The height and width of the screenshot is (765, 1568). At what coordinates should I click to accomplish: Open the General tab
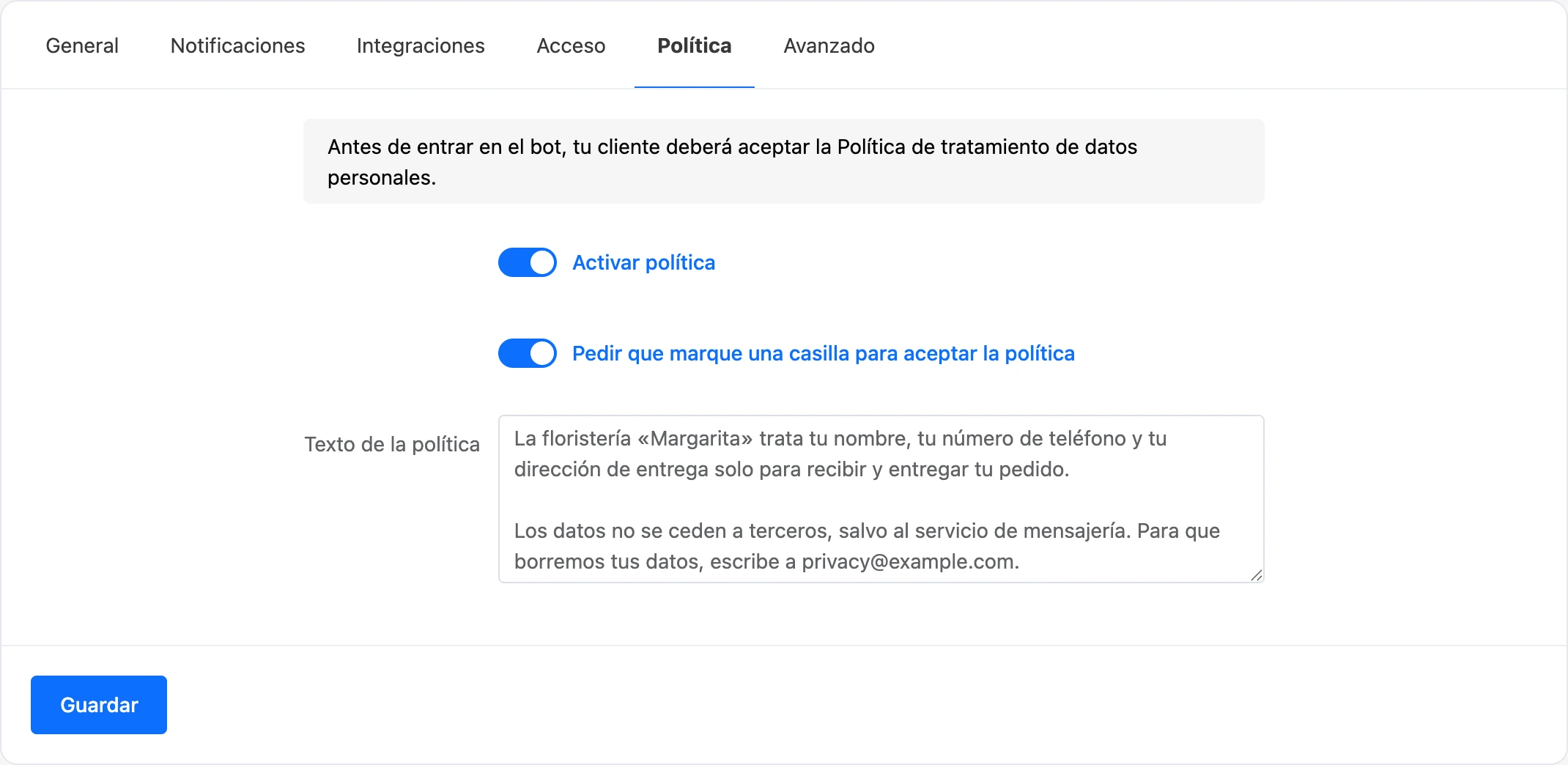[82, 45]
